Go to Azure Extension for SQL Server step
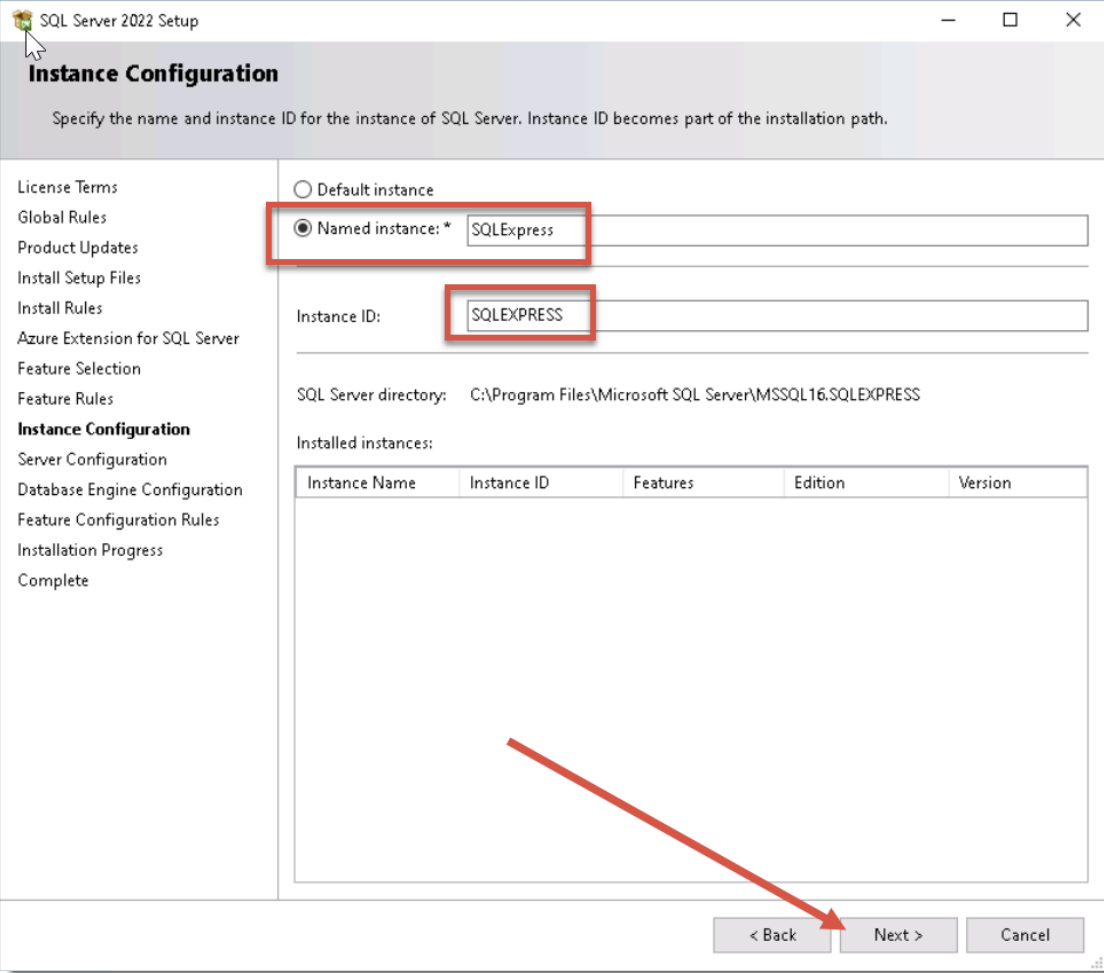The width and height of the screenshot is (1104, 973). [128, 339]
